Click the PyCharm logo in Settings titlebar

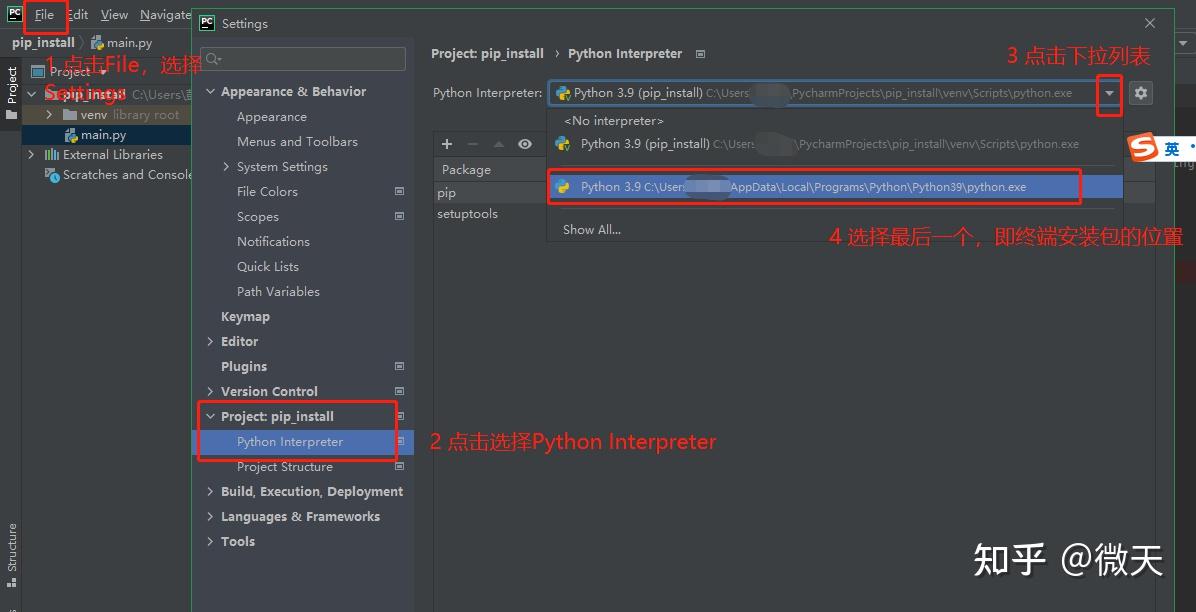pyautogui.click(x=206, y=22)
